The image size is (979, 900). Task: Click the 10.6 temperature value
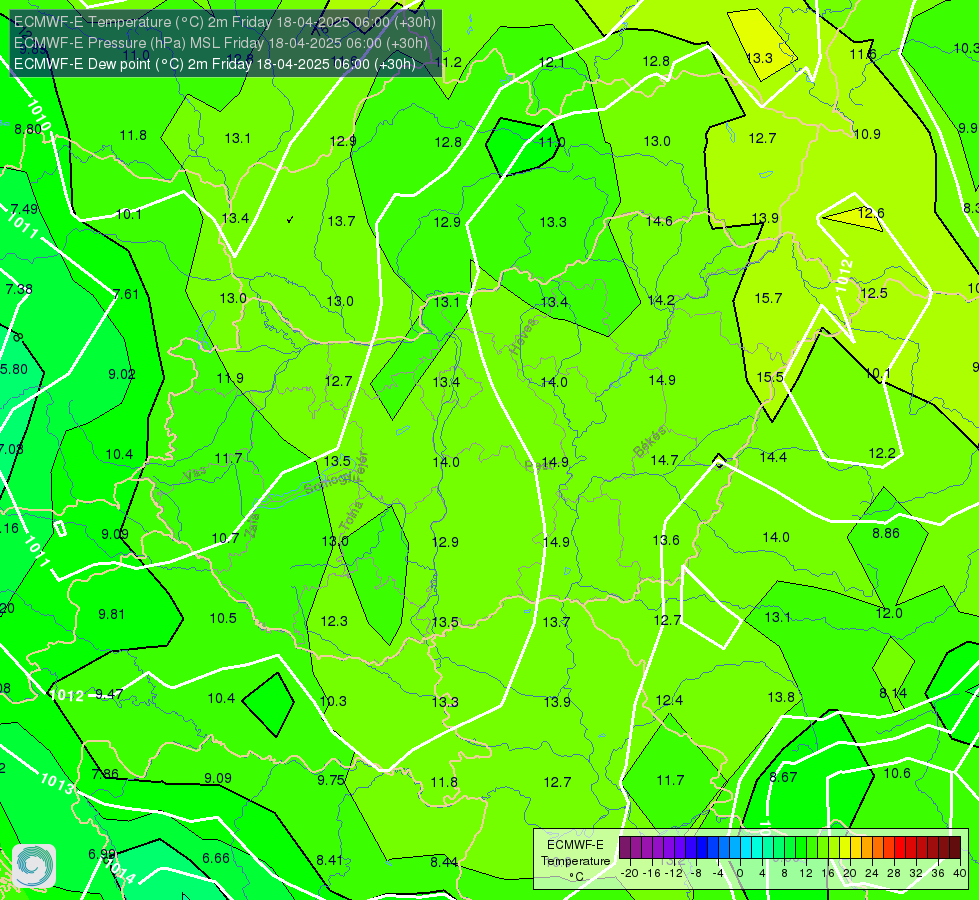tap(897, 773)
